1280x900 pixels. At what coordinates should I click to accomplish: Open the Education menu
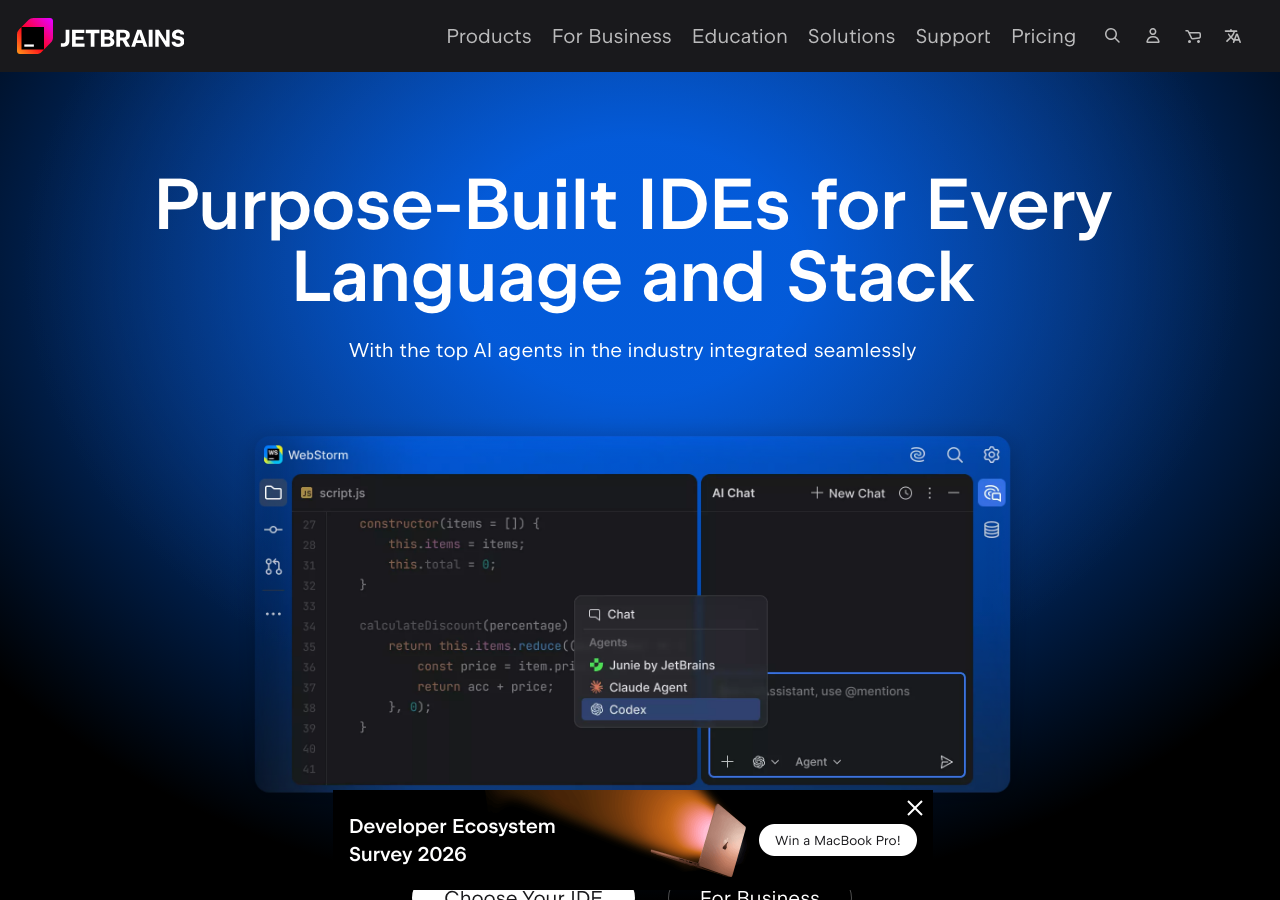point(740,36)
